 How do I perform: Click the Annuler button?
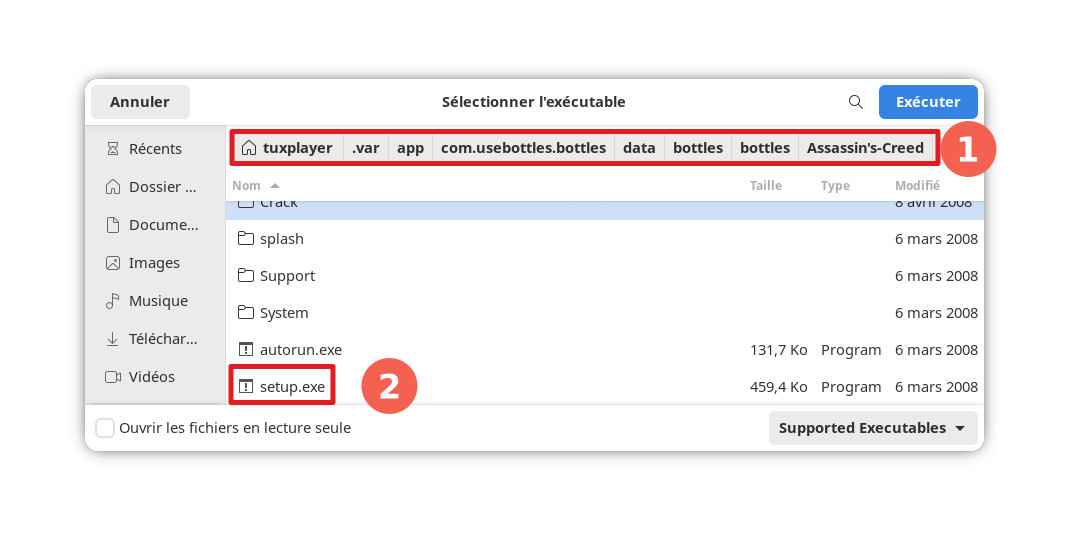coord(140,102)
